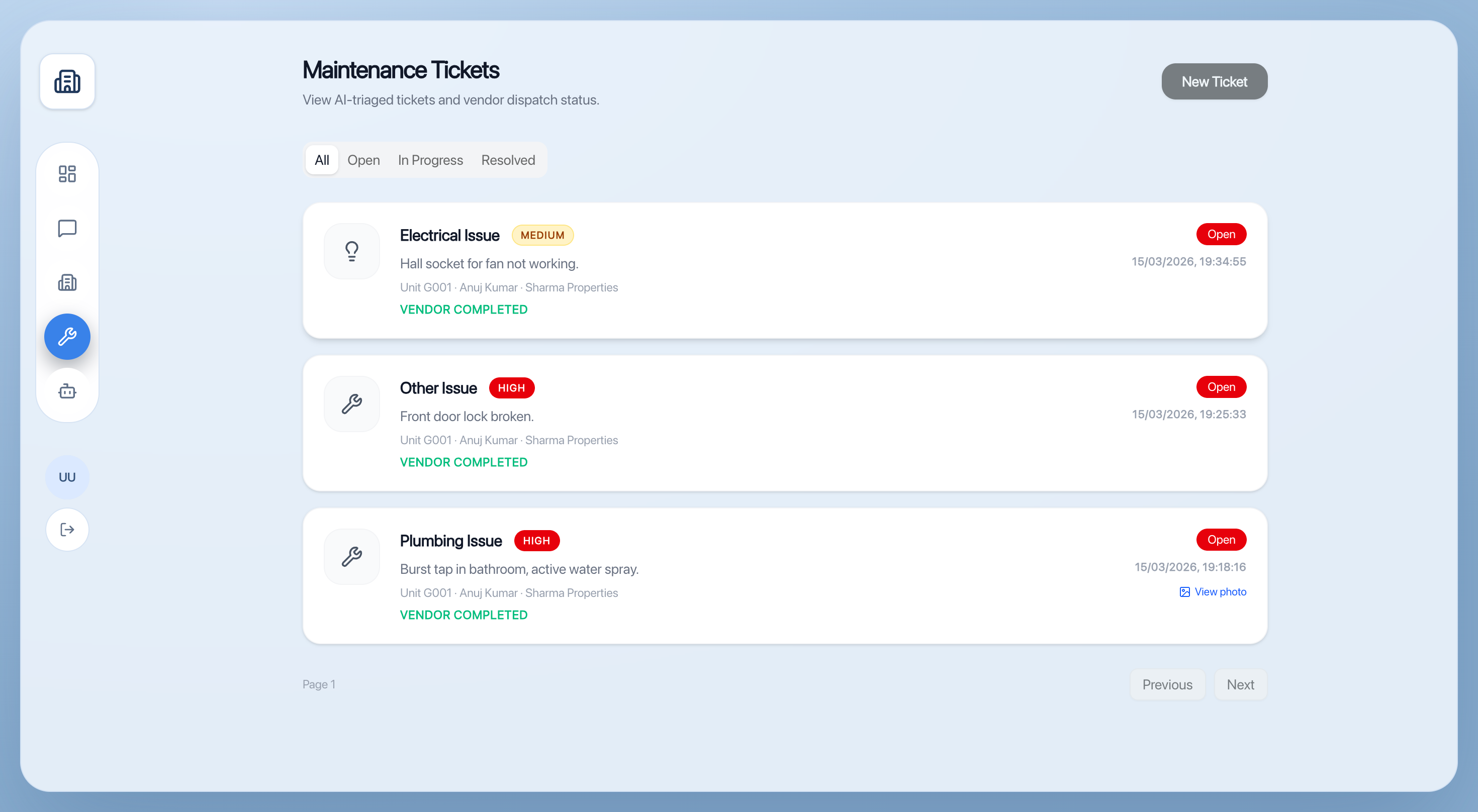Click the wrench icon on Plumbing Issue ticket
Image resolution: width=1478 pixels, height=812 pixels.
352,556
